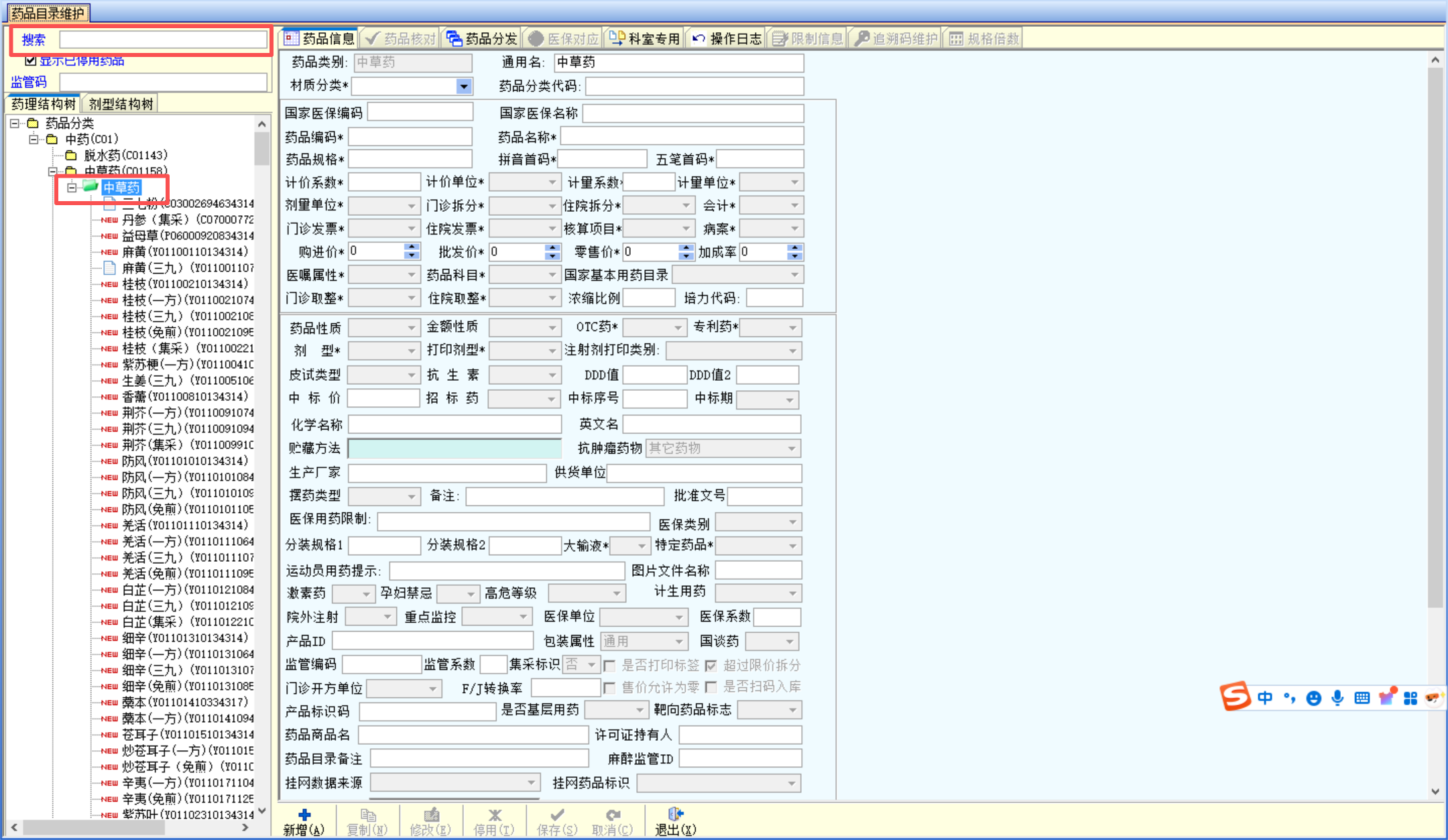Collapse the 中药(C01) tree node
1448x840 pixels.
[34, 139]
